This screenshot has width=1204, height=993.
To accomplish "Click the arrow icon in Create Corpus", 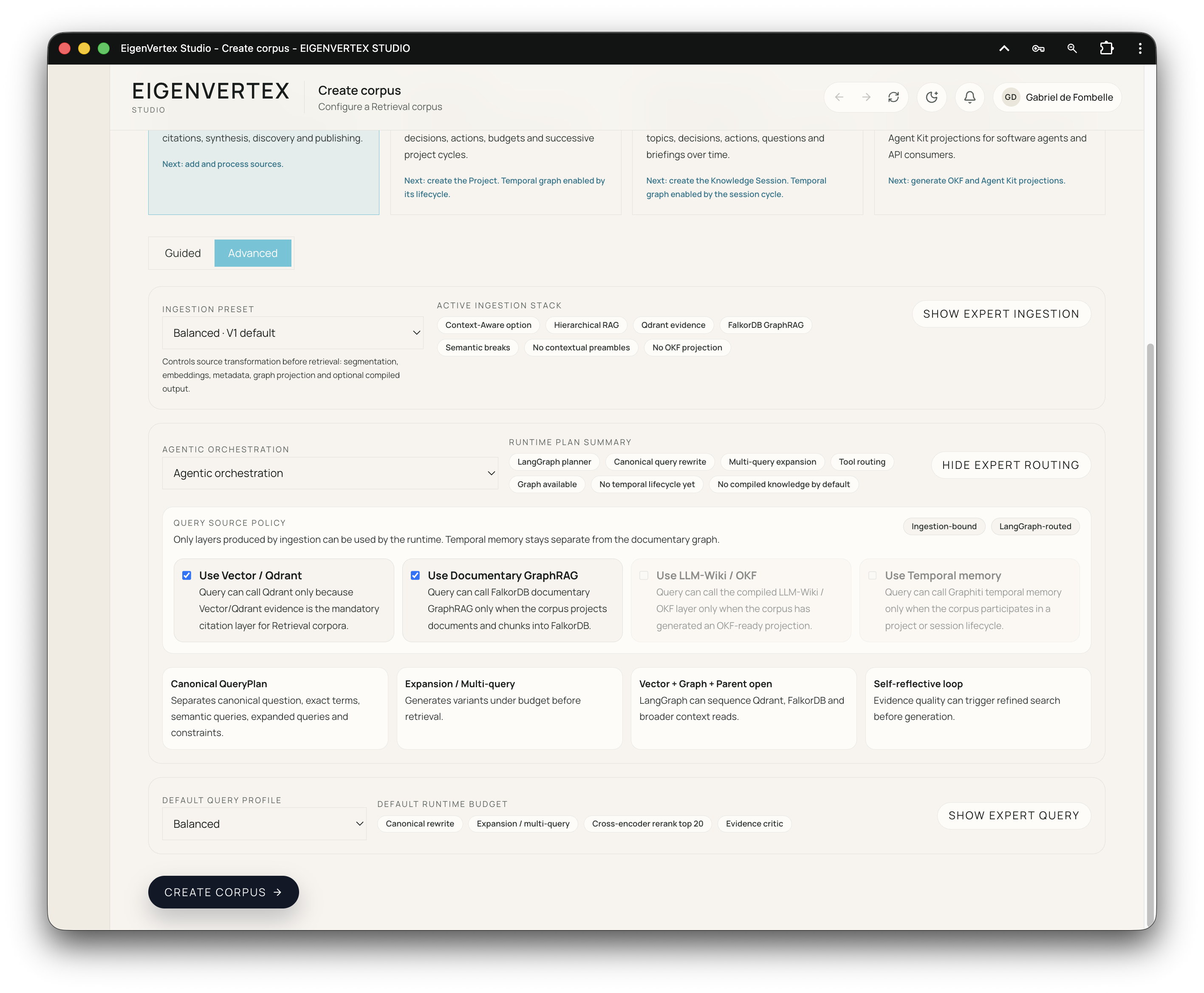I will pos(277,892).
